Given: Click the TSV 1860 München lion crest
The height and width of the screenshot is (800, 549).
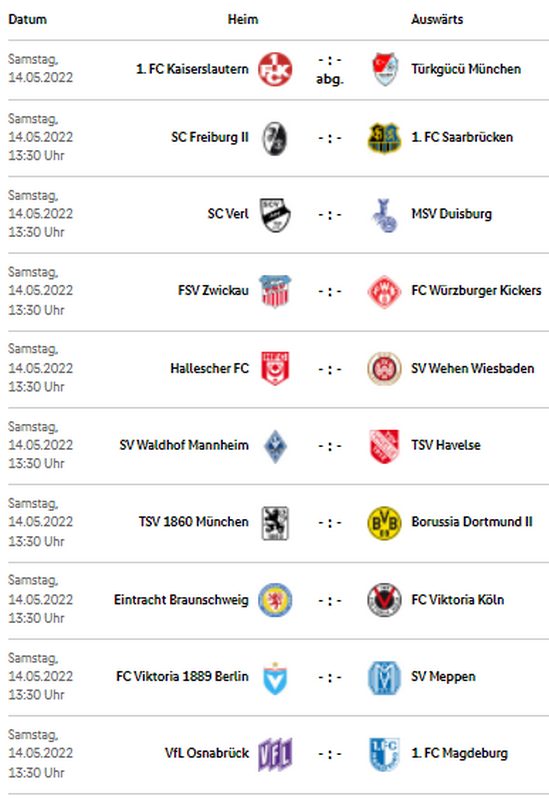Looking at the screenshot, I should click(275, 522).
